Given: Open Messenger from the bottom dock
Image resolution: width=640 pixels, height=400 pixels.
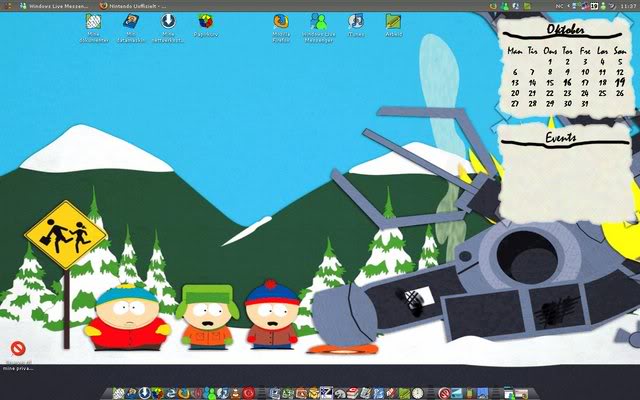Looking at the screenshot, I should (210, 393).
